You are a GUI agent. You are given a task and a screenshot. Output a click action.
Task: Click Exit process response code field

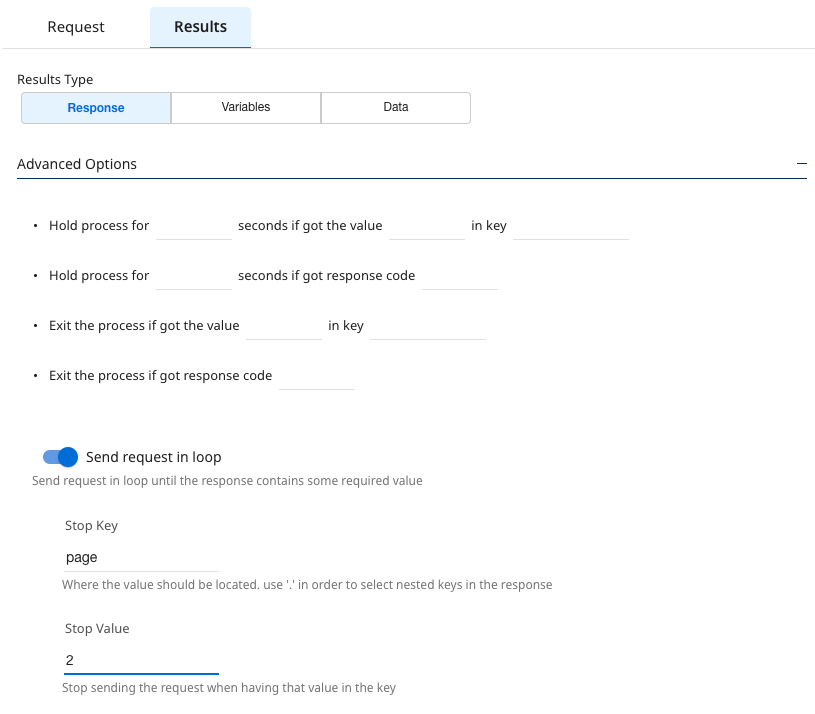[x=317, y=376]
